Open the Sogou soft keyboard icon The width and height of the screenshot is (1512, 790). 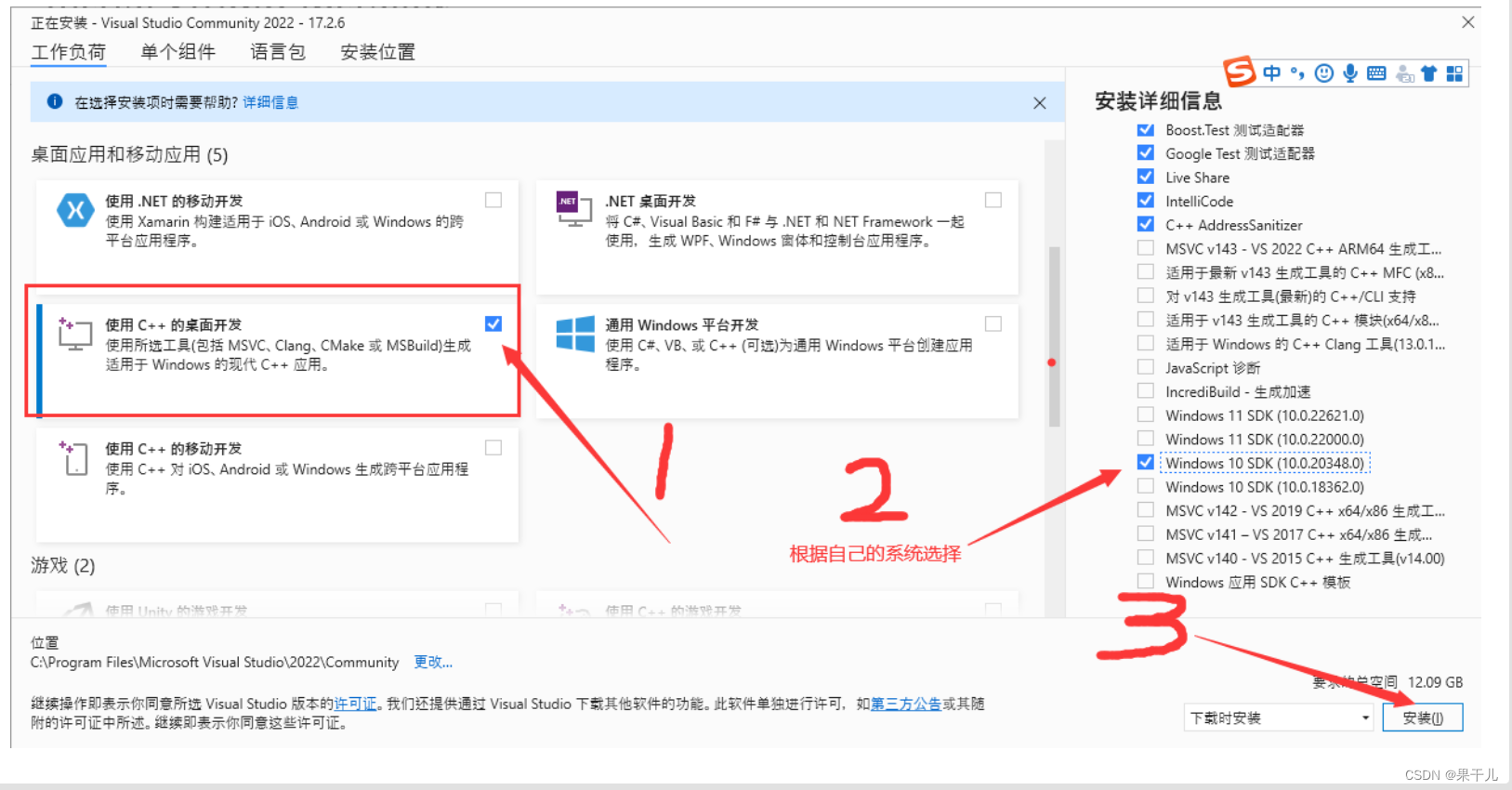pyautogui.click(x=1377, y=73)
